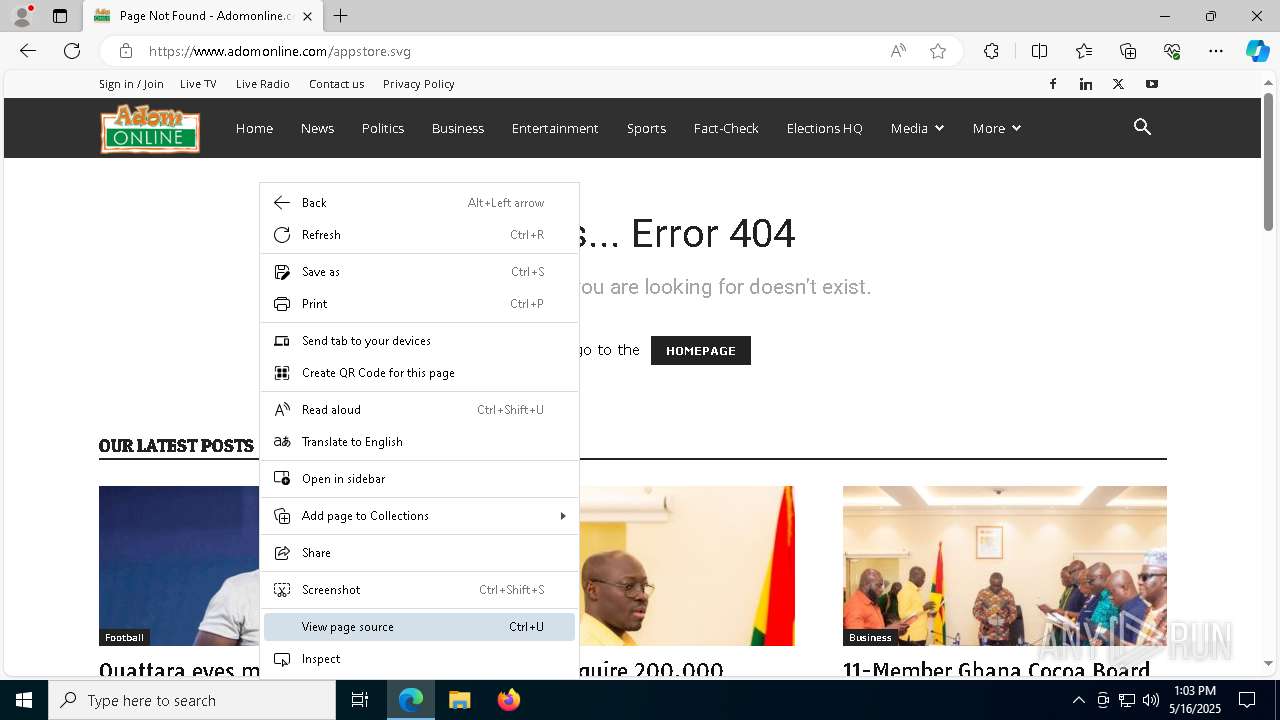Open the News section
Screen dimensions: 1280x720
click(317, 128)
